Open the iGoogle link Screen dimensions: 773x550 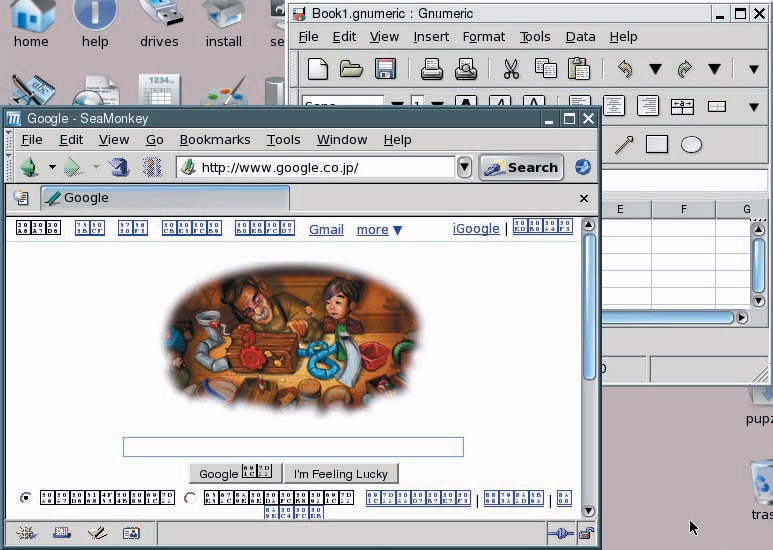click(x=476, y=229)
